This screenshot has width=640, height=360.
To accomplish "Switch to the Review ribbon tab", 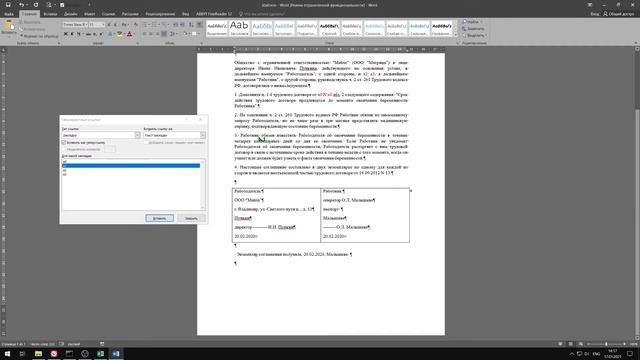I will point(160,14).
